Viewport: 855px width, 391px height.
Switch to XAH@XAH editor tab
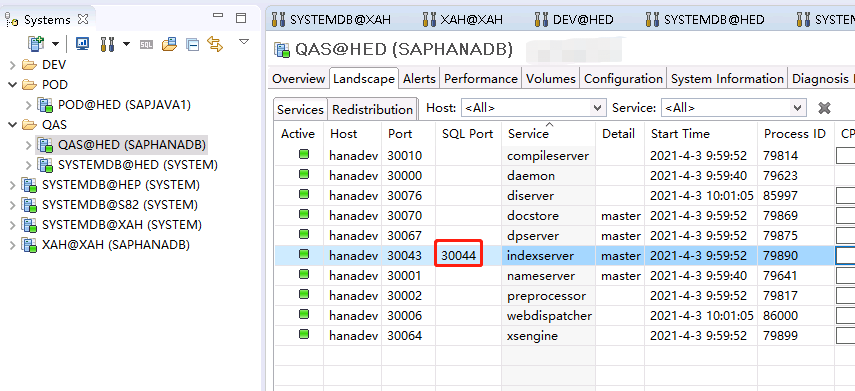tap(462, 20)
